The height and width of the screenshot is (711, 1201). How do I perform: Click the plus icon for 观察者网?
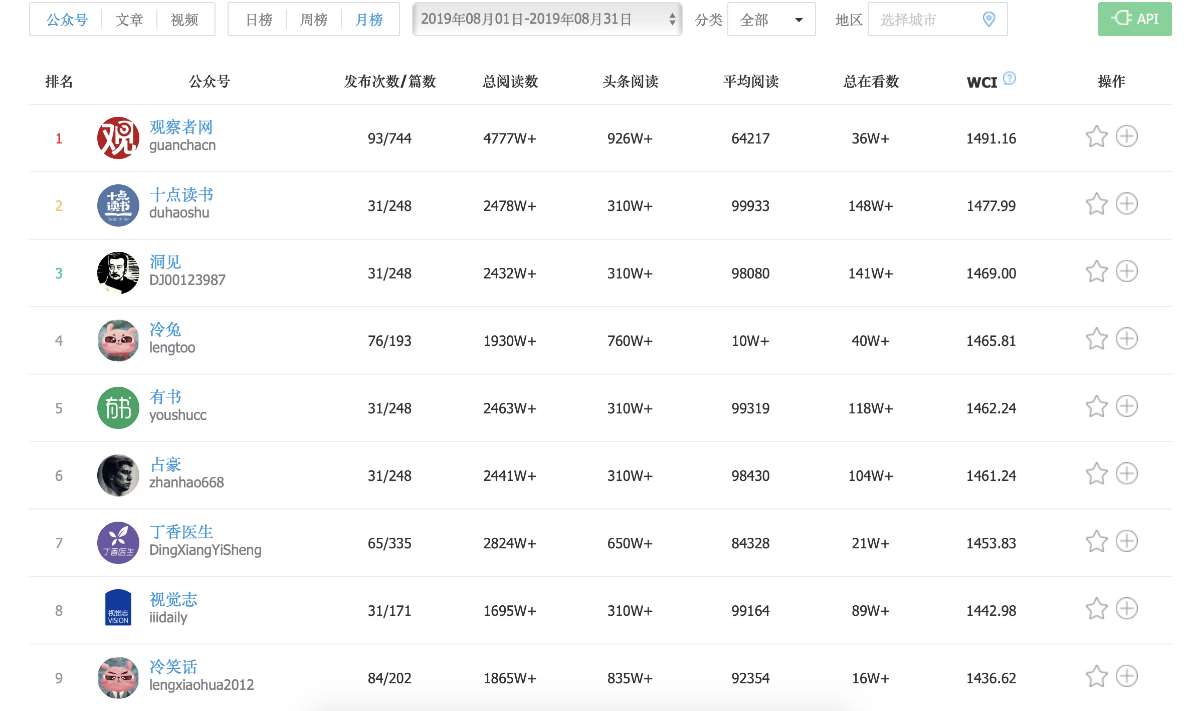1127,136
